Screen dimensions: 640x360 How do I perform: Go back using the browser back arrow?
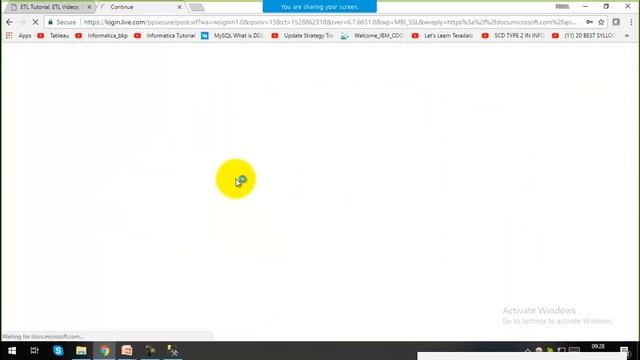point(9,22)
